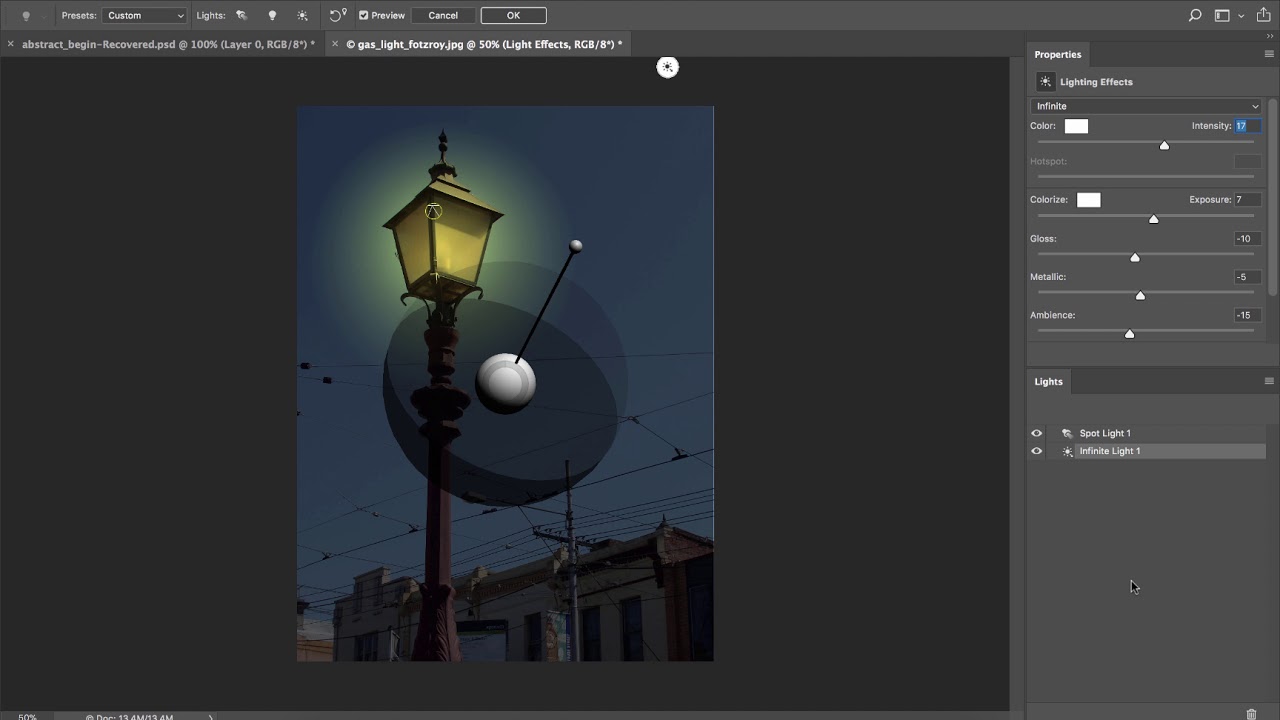Click the Intensity slider handle

1164,146
